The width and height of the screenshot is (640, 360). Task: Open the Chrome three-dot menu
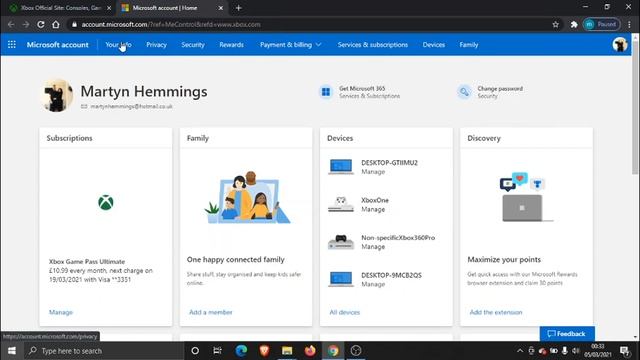point(629,24)
